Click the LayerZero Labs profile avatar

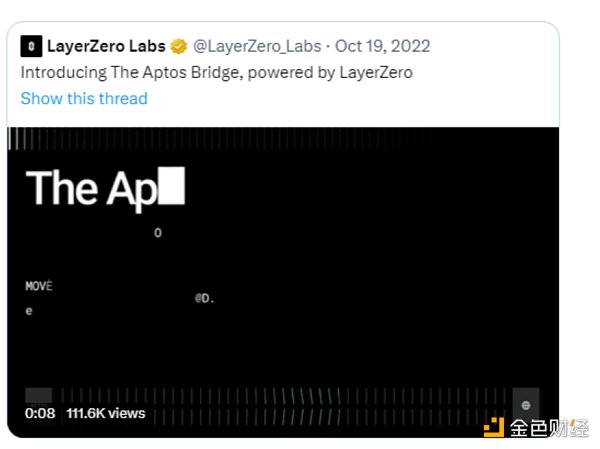(32, 47)
